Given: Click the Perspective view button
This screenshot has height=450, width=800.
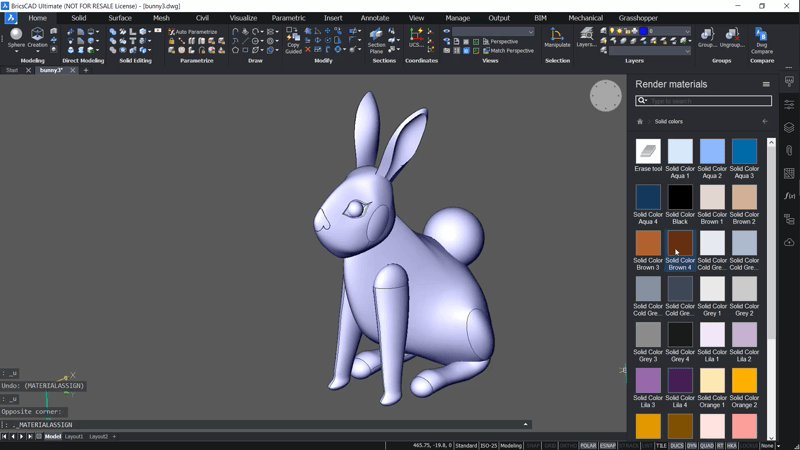Looking at the screenshot, I should pos(500,41).
